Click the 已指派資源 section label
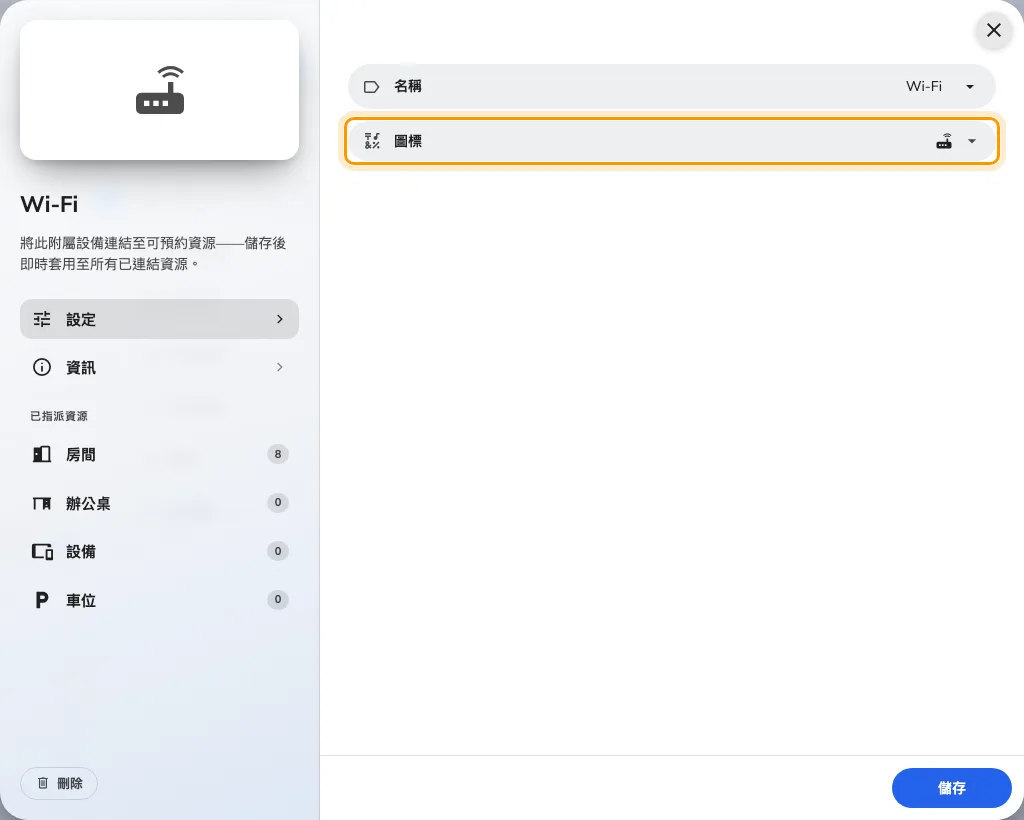Image resolution: width=1024 pixels, height=820 pixels. point(59,416)
